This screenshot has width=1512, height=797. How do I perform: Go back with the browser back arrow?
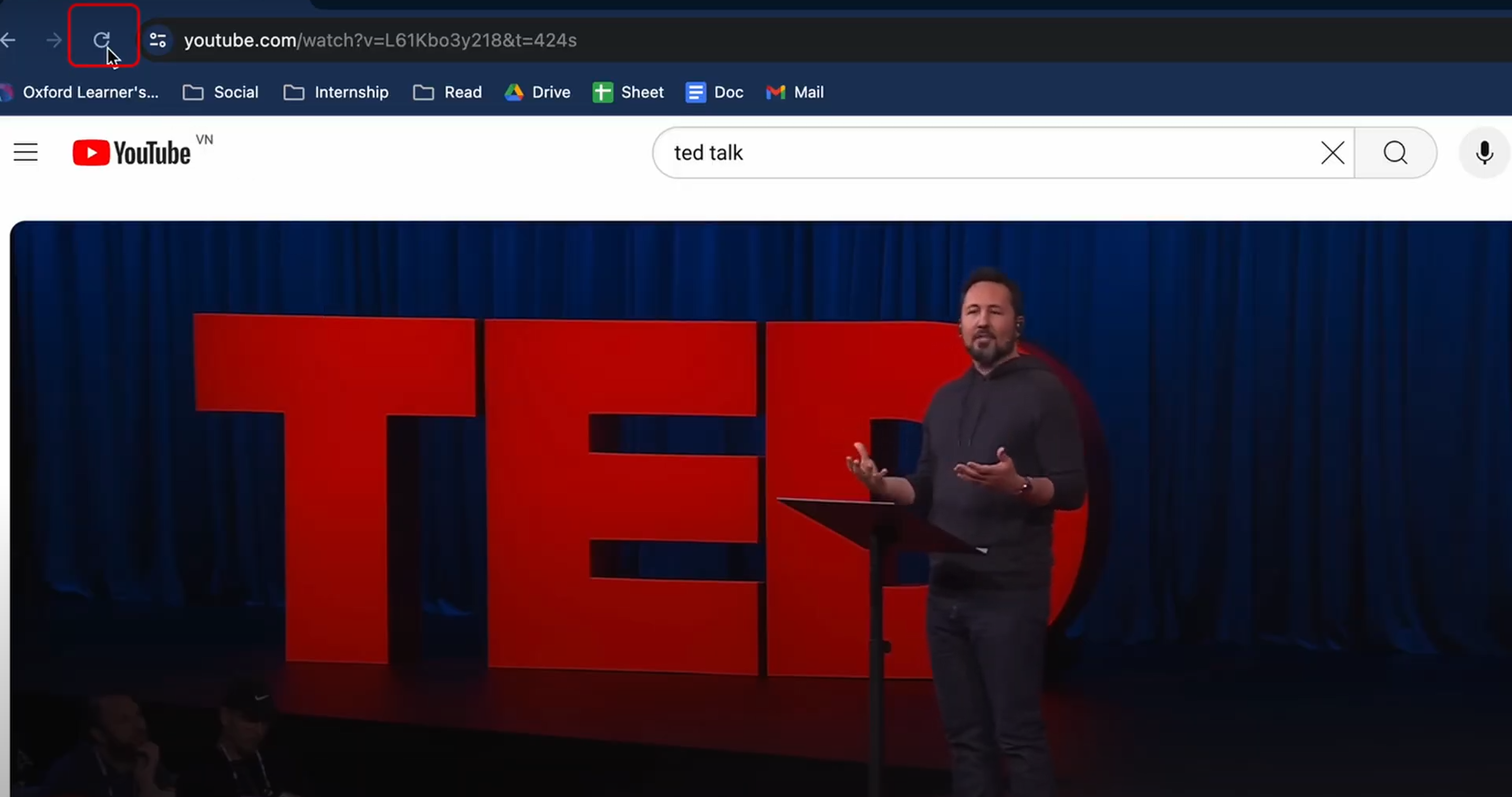click(8, 40)
